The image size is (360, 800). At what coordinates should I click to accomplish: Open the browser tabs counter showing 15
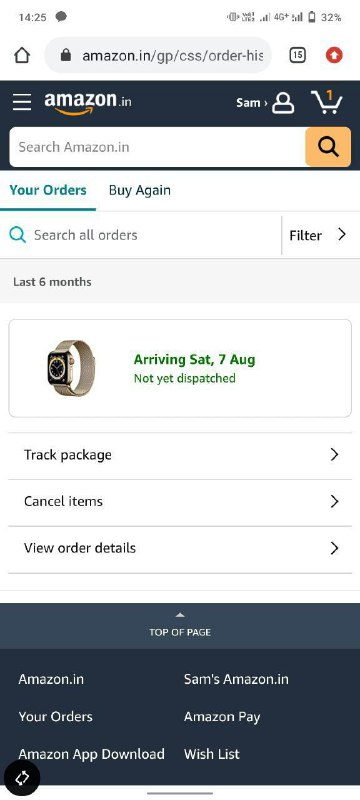297,55
